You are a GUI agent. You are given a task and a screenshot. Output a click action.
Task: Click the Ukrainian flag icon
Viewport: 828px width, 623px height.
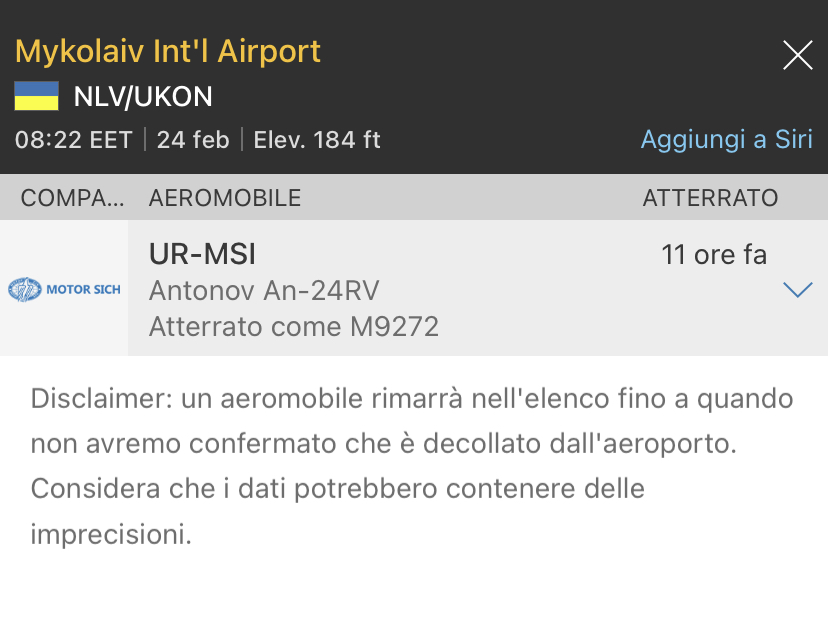click(37, 97)
